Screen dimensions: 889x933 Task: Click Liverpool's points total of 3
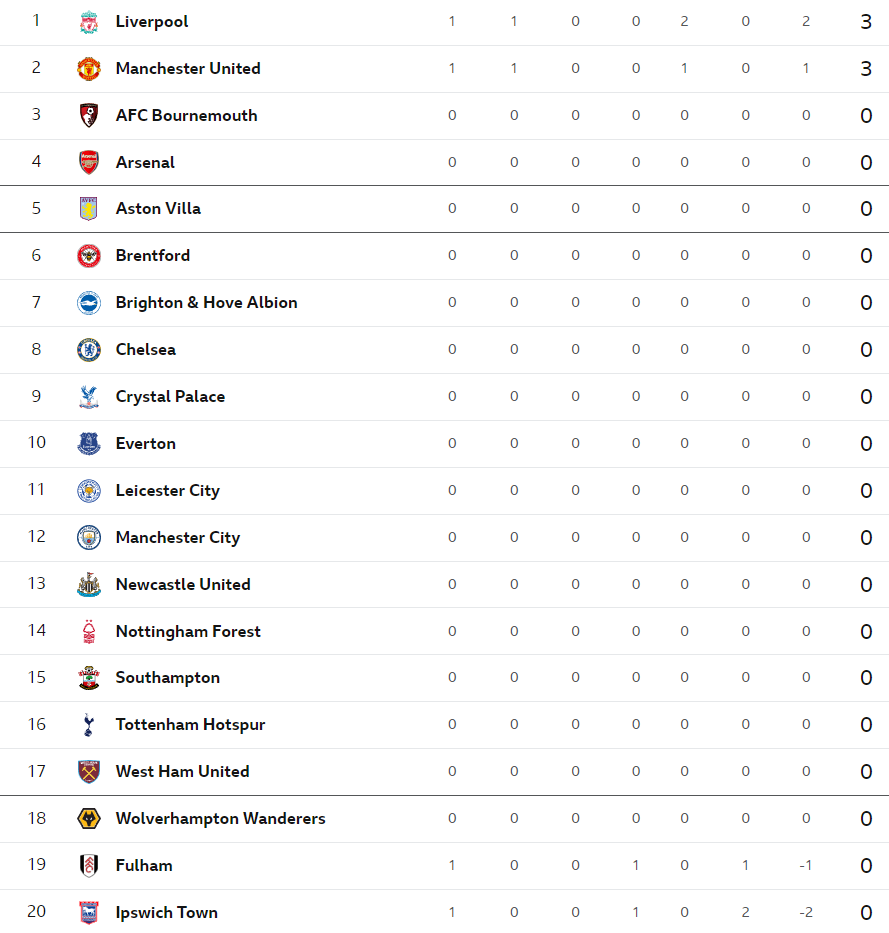coord(866,22)
